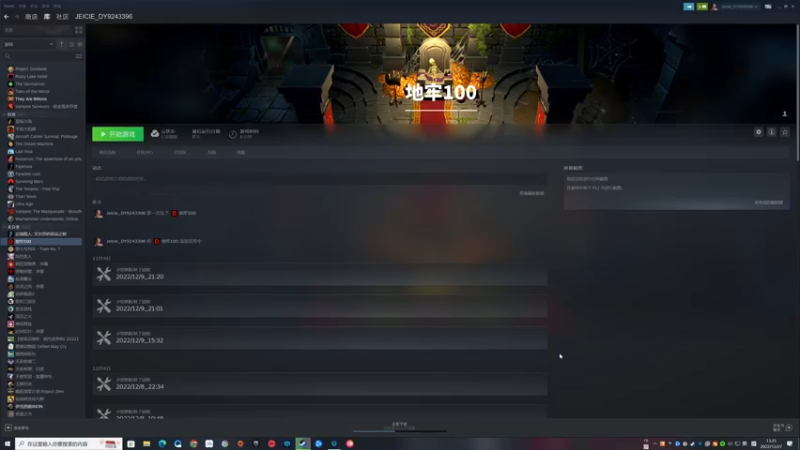Select Project Zomboid in the library
Image resolution: width=800 pixels, height=450 pixels.
click(31, 69)
